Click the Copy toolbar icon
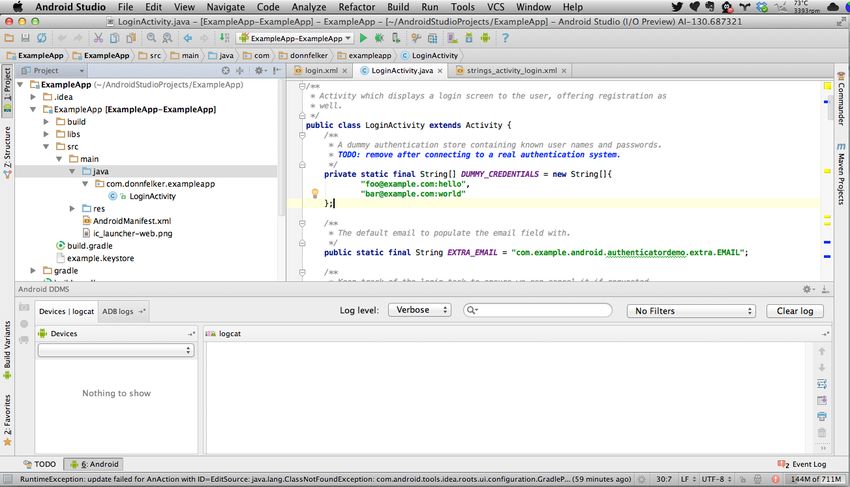850x487 pixels. 114,38
